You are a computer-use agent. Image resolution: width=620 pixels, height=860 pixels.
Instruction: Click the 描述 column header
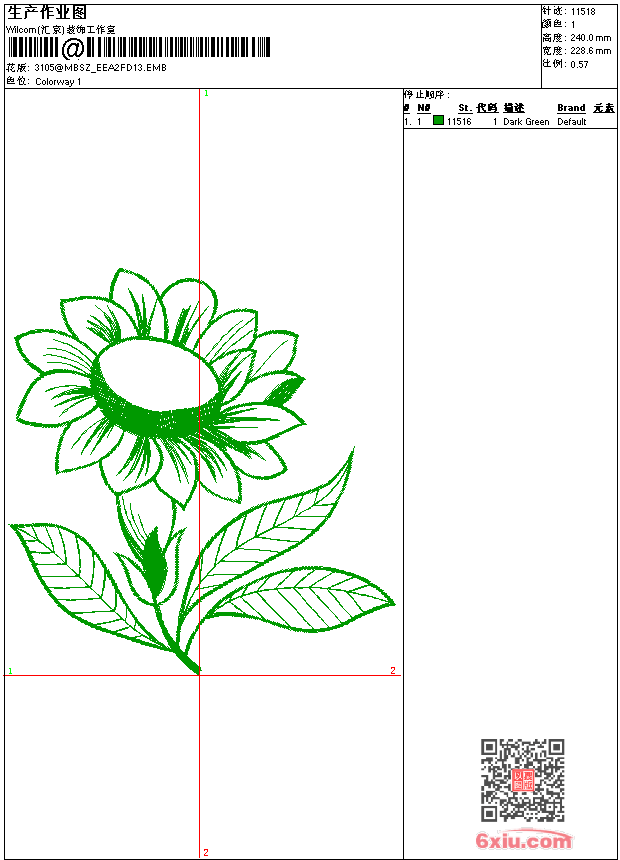click(514, 108)
